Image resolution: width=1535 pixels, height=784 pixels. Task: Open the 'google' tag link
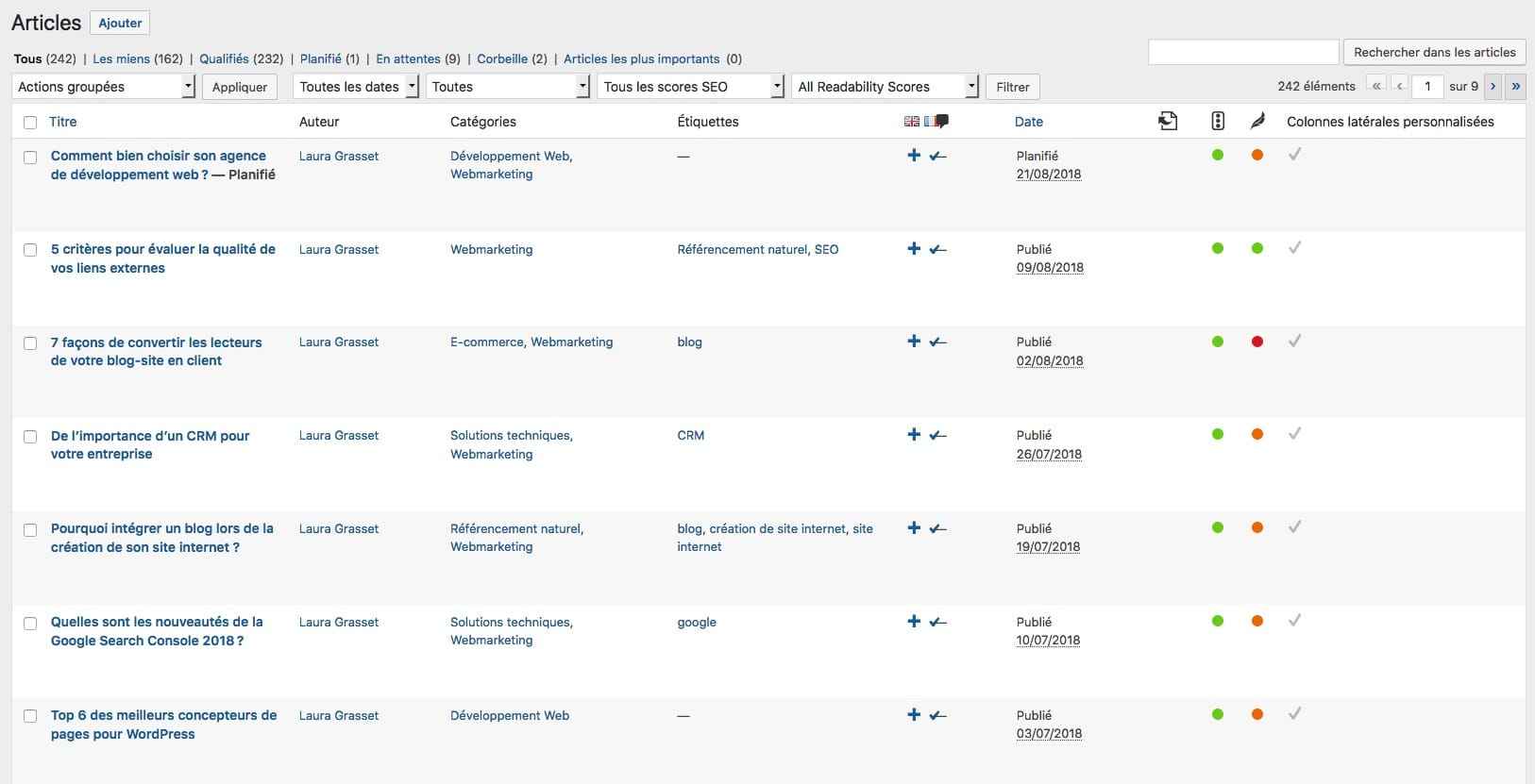(697, 623)
